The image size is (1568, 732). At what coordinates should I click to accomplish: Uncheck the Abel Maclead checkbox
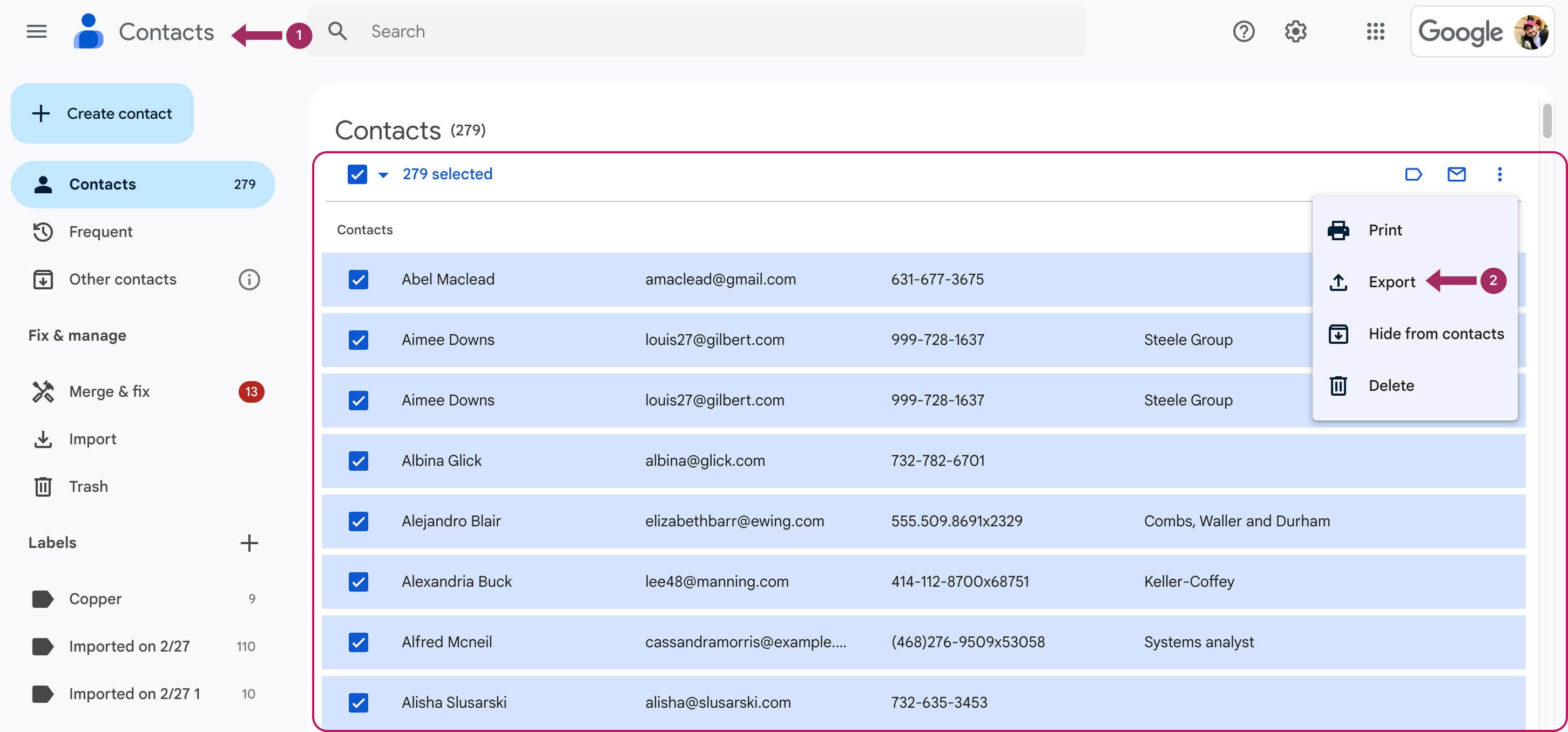pos(358,280)
